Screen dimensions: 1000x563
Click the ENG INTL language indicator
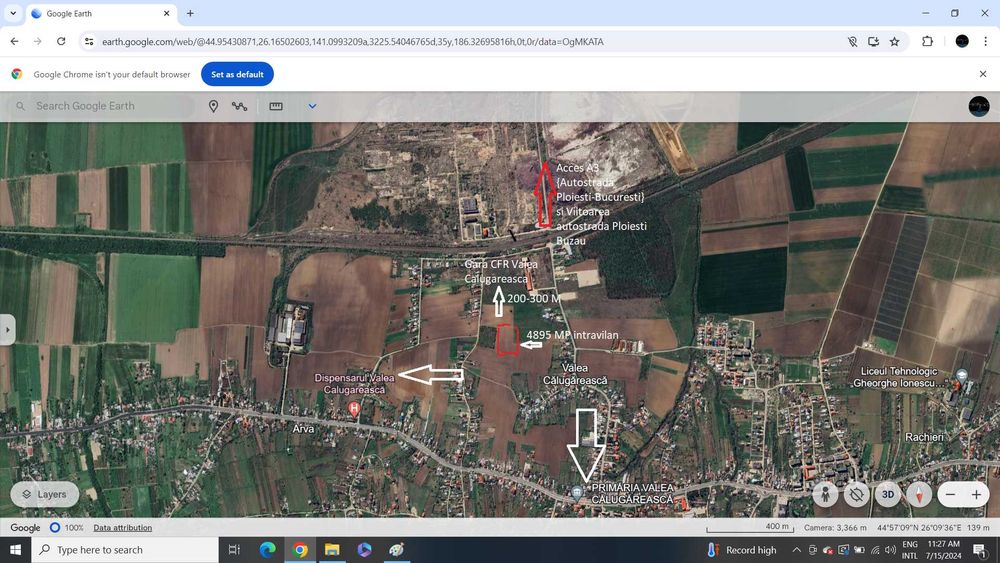click(x=909, y=550)
